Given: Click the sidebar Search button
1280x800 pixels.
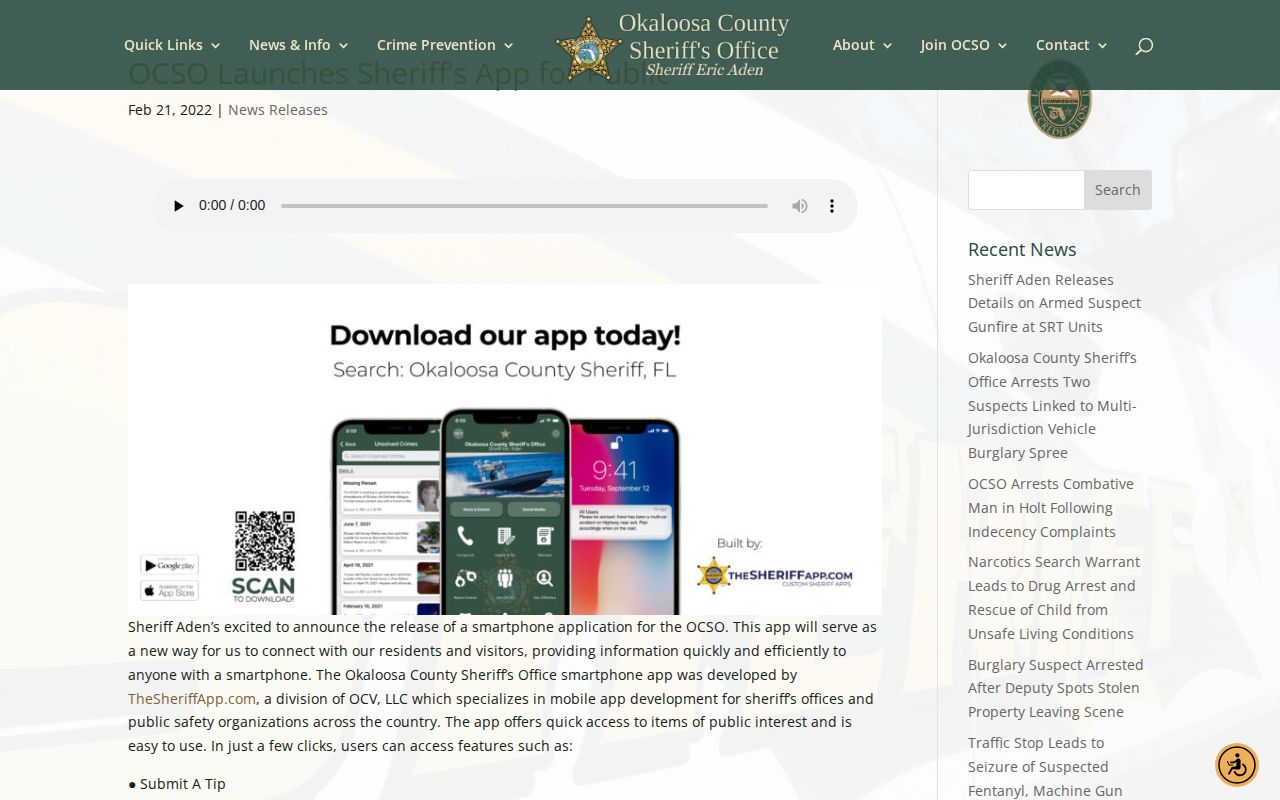Looking at the screenshot, I should point(1118,190).
